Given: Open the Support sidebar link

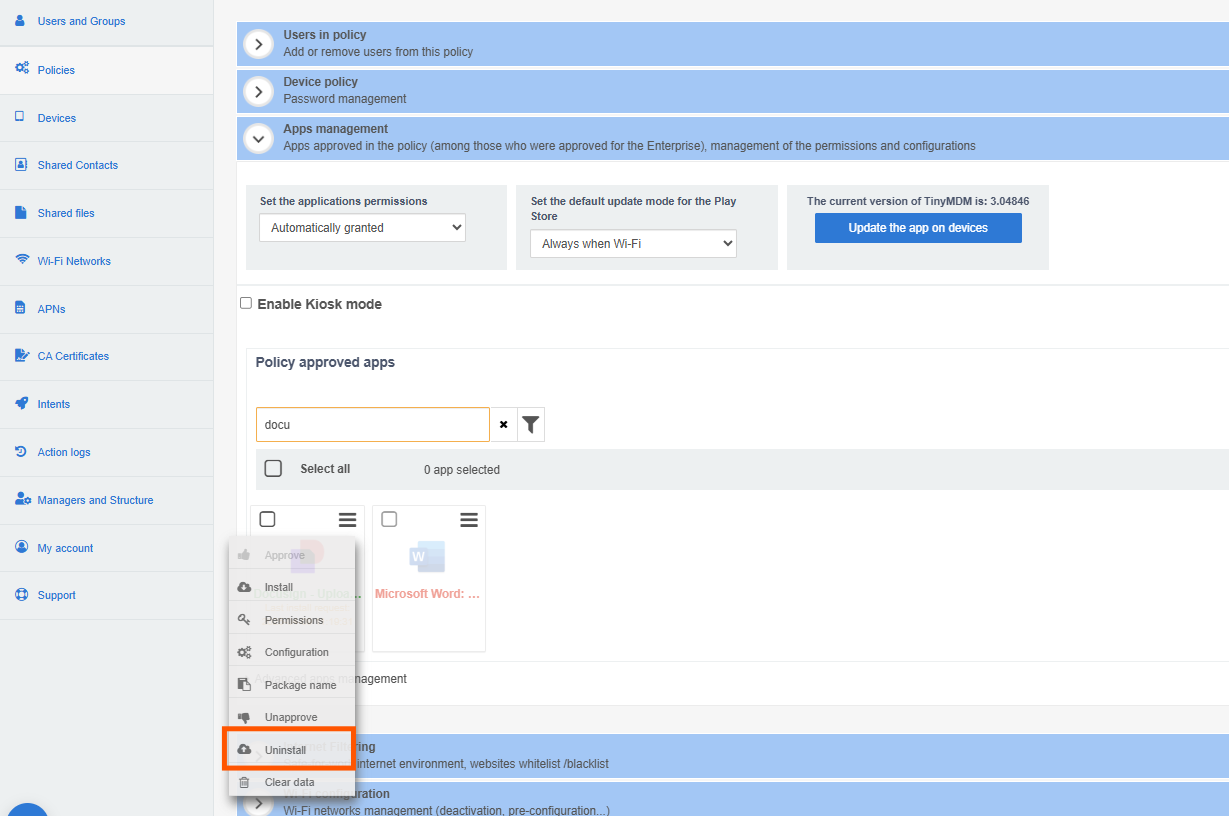Looking at the screenshot, I should pyautogui.click(x=57, y=595).
